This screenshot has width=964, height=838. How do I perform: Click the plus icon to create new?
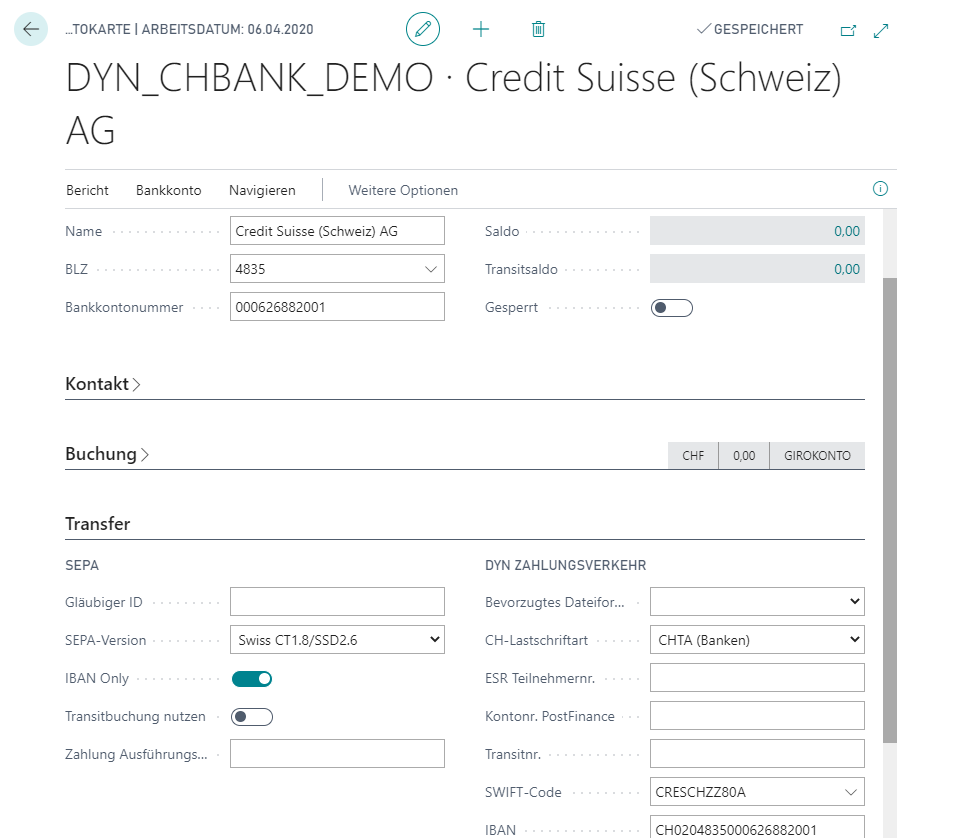[x=481, y=30]
